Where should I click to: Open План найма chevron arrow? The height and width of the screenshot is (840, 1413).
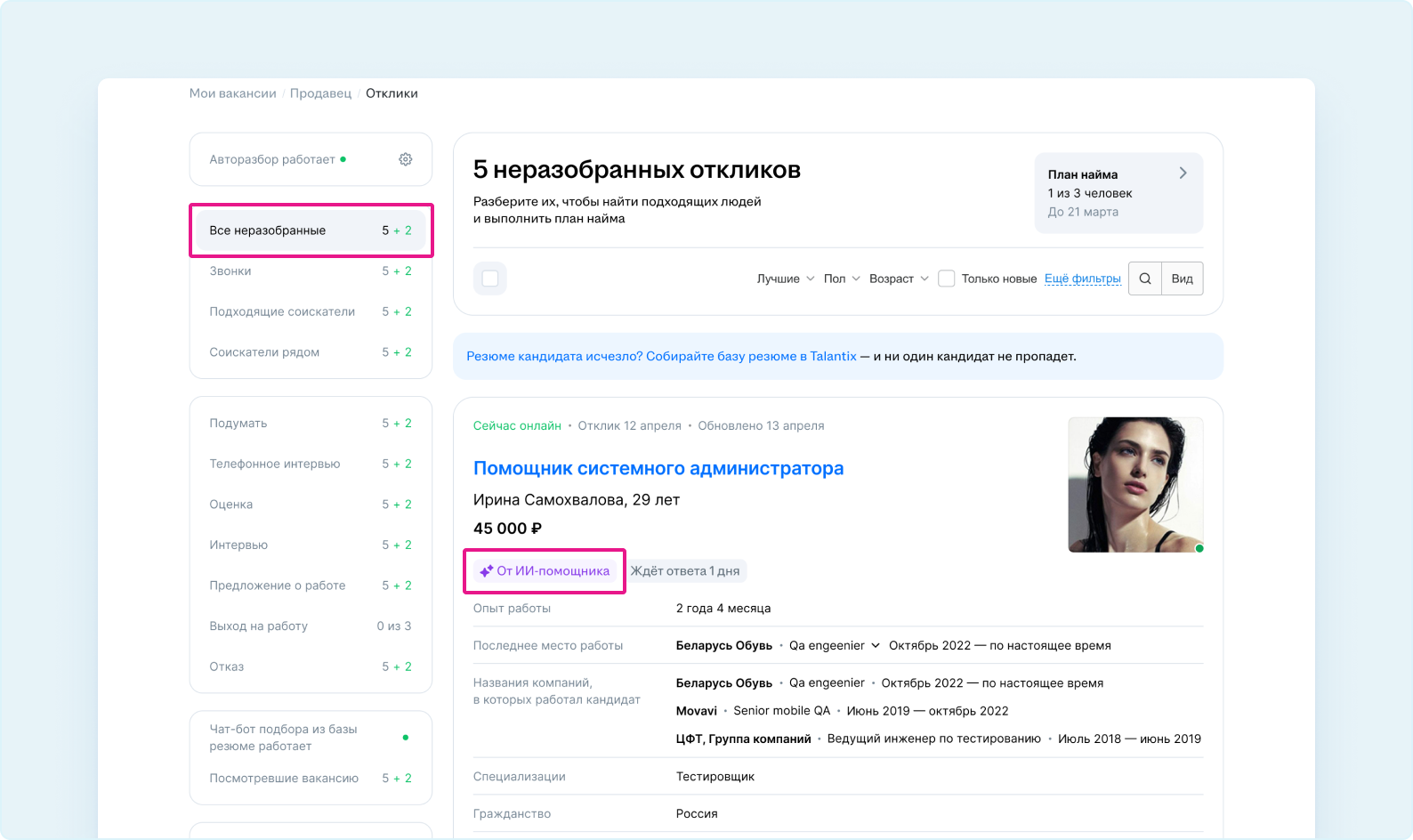point(1183,174)
